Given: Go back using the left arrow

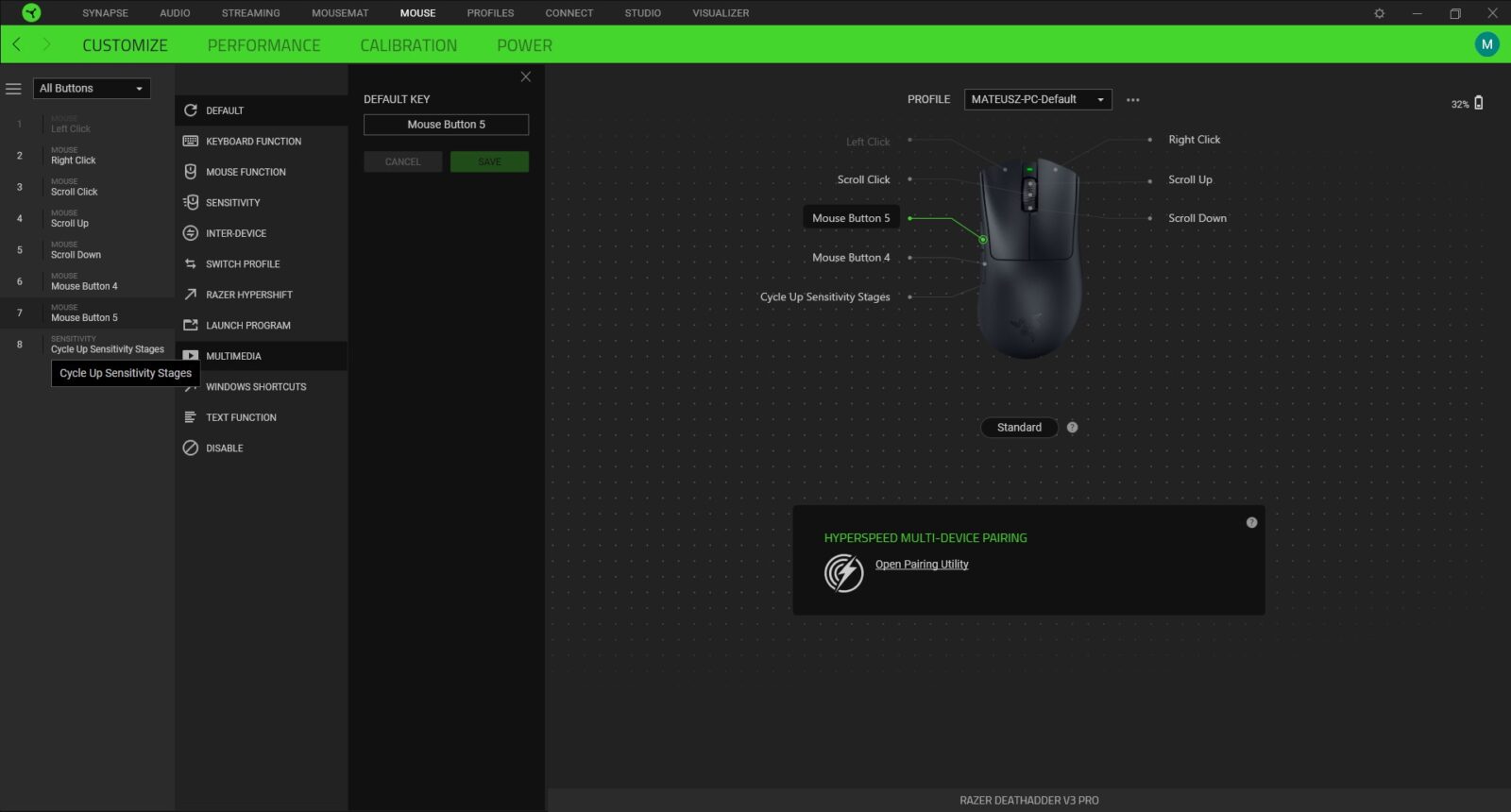Looking at the screenshot, I should point(17,44).
